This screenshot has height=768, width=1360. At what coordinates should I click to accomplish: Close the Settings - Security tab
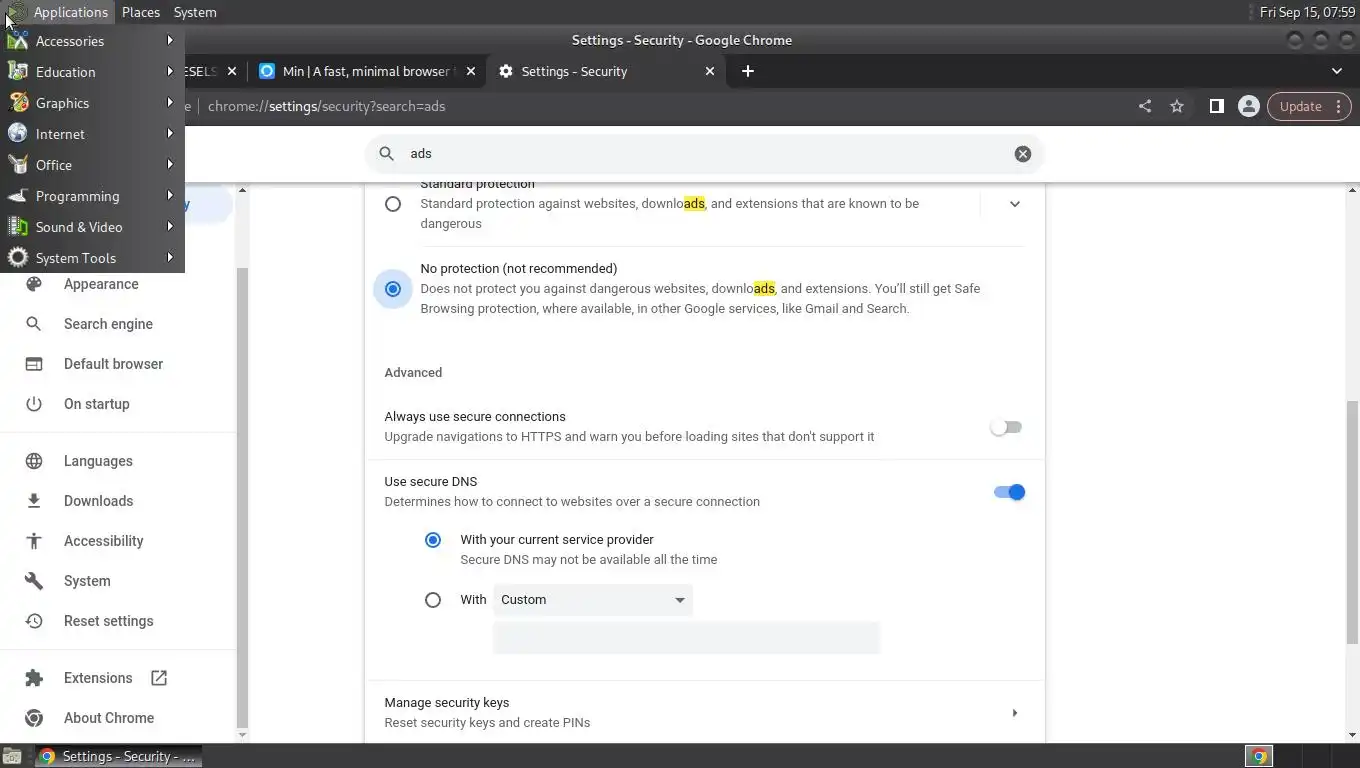(710, 71)
